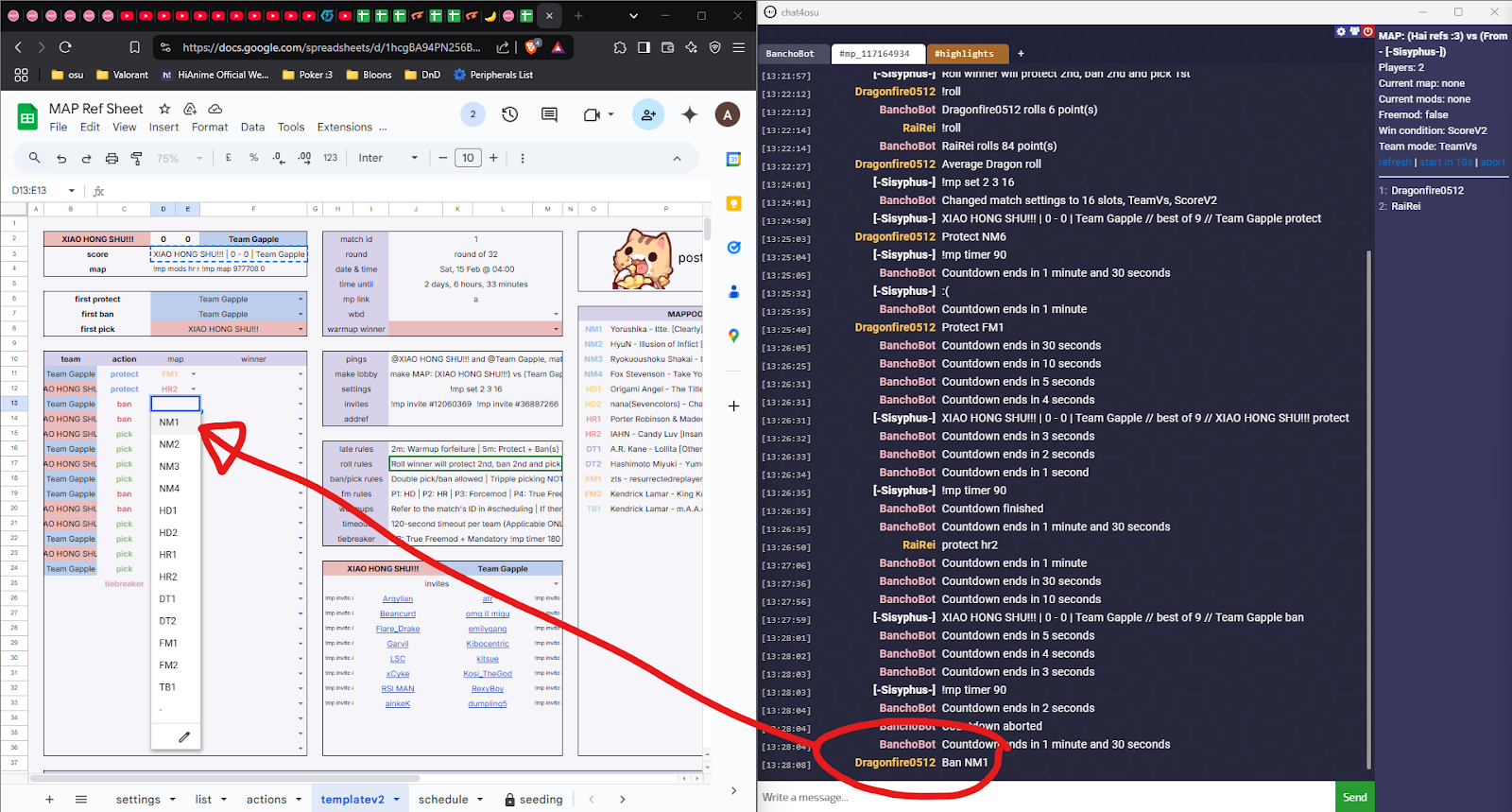The width and height of the screenshot is (1512, 812).
Task: Open the browser tab list chevron
Action: coord(633,16)
